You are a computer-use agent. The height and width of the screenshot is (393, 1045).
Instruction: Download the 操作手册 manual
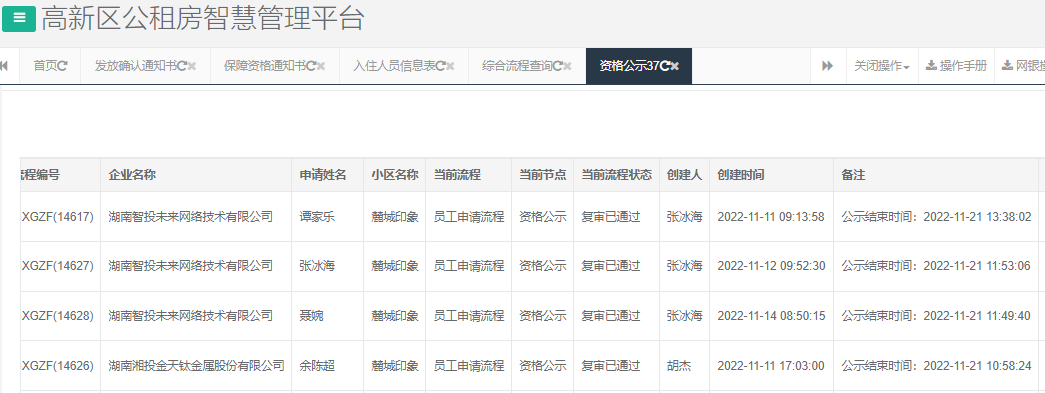coord(956,66)
